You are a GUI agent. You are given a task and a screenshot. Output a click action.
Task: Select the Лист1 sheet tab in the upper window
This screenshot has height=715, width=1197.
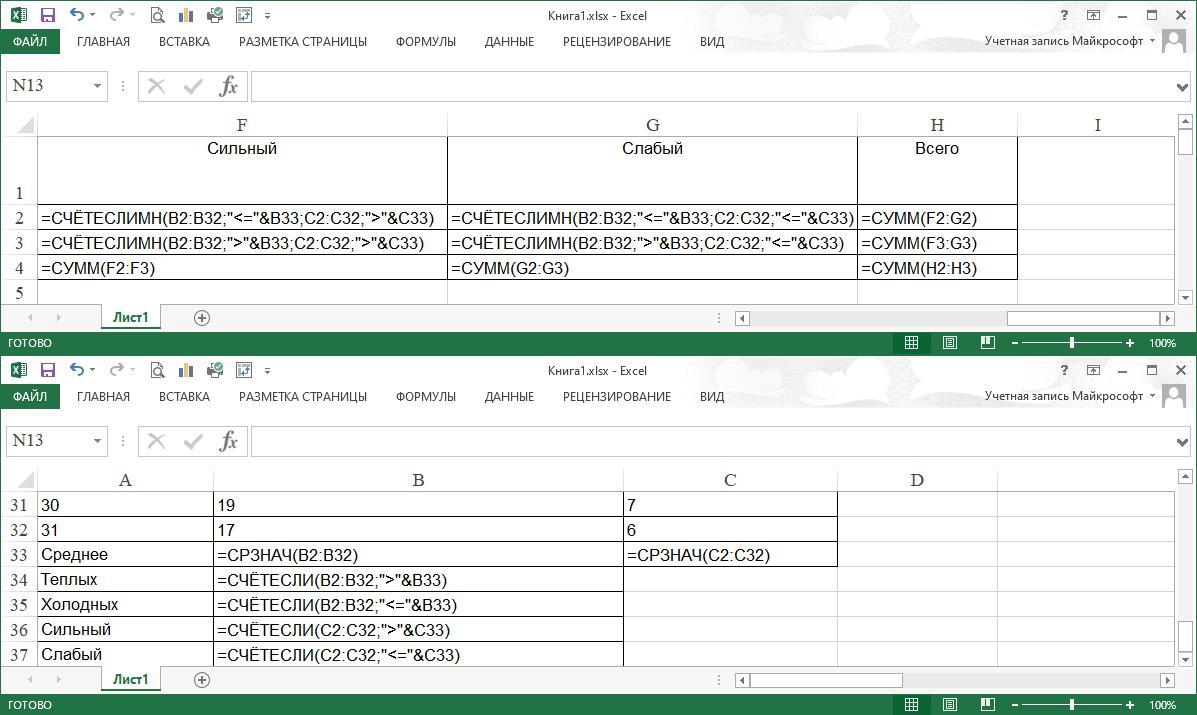131,317
